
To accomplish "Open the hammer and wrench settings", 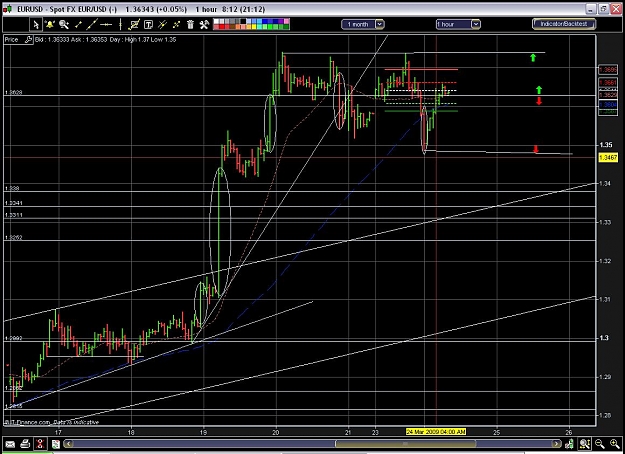I will (x=204, y=25).
